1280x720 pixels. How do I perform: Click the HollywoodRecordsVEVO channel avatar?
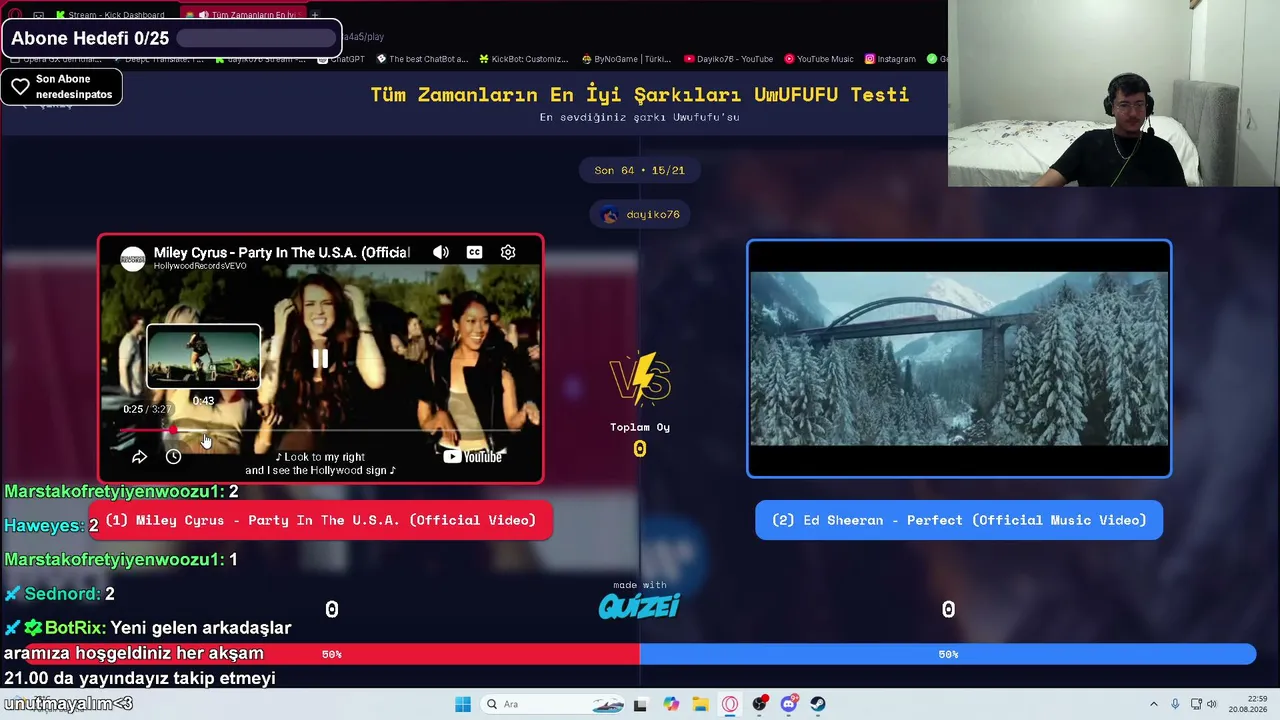133,258
